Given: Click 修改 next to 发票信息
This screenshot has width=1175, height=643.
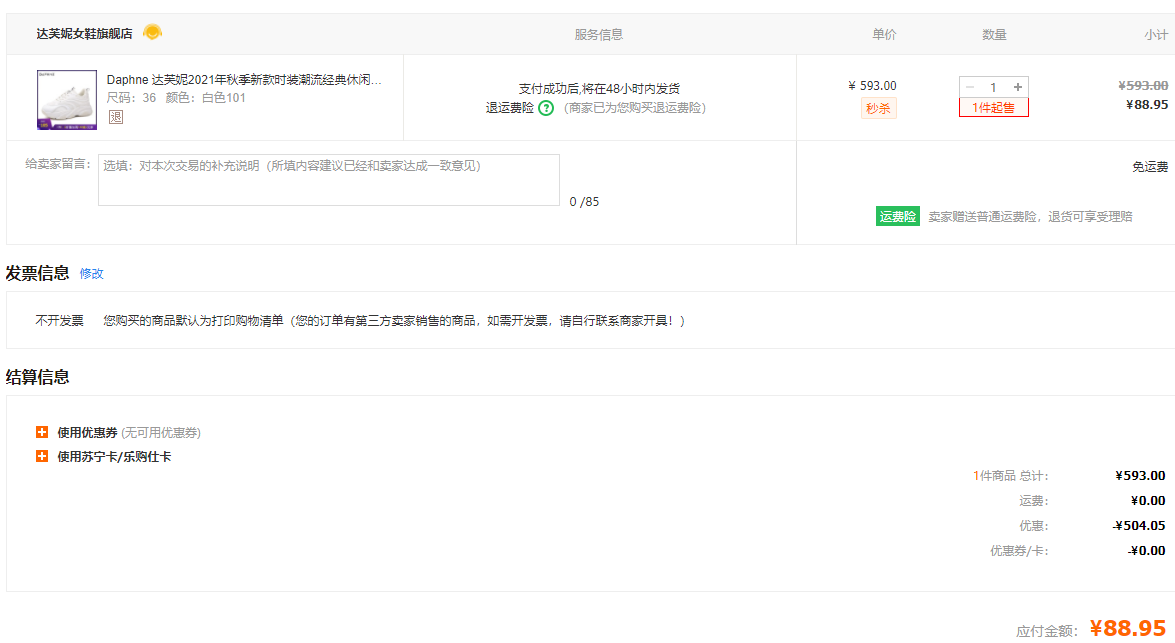Looking at the screenshot, I should point(91,274).
